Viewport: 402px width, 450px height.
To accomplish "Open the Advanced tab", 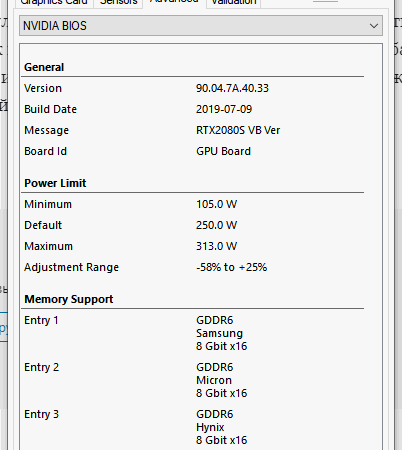I will (174, 2).
